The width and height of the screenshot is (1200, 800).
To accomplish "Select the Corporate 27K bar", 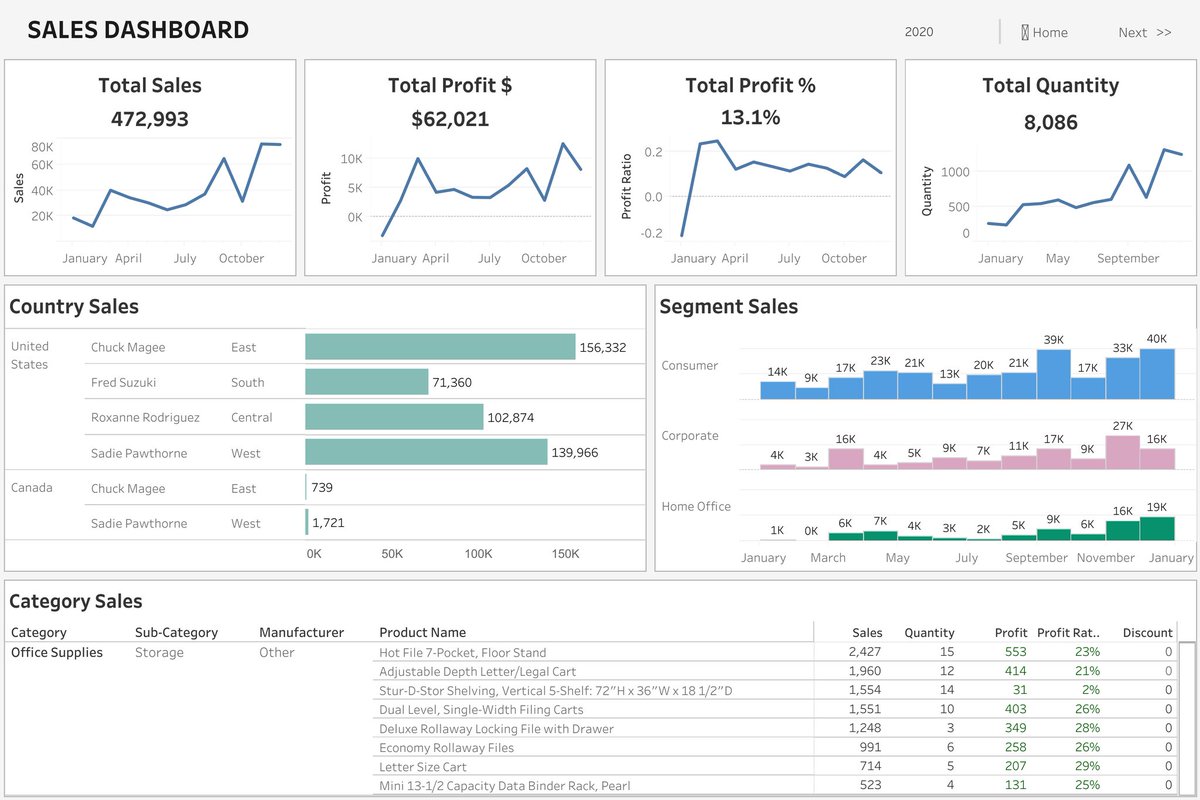I will click(1123, 452).
